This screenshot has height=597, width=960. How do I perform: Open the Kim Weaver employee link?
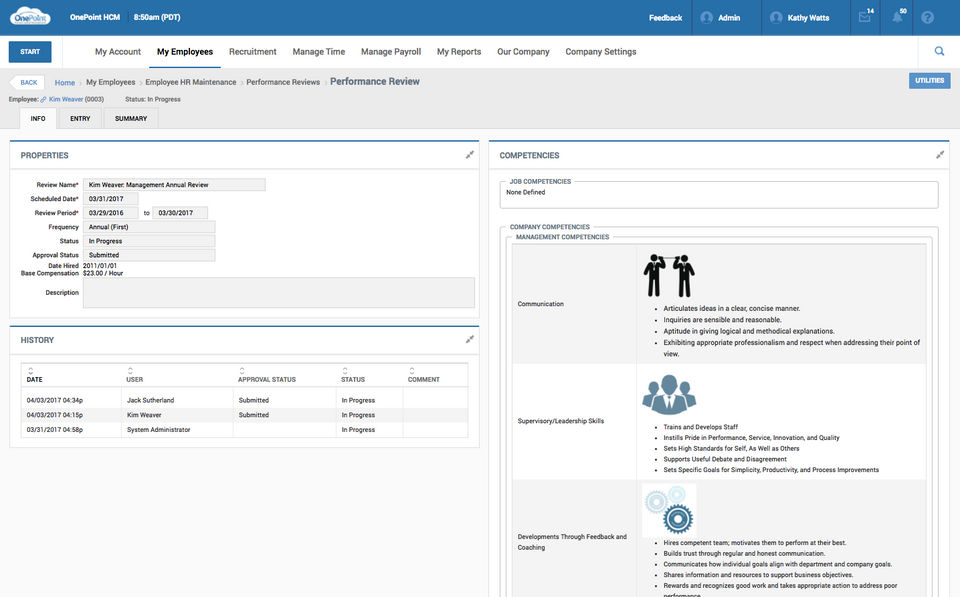coord(66,99)
